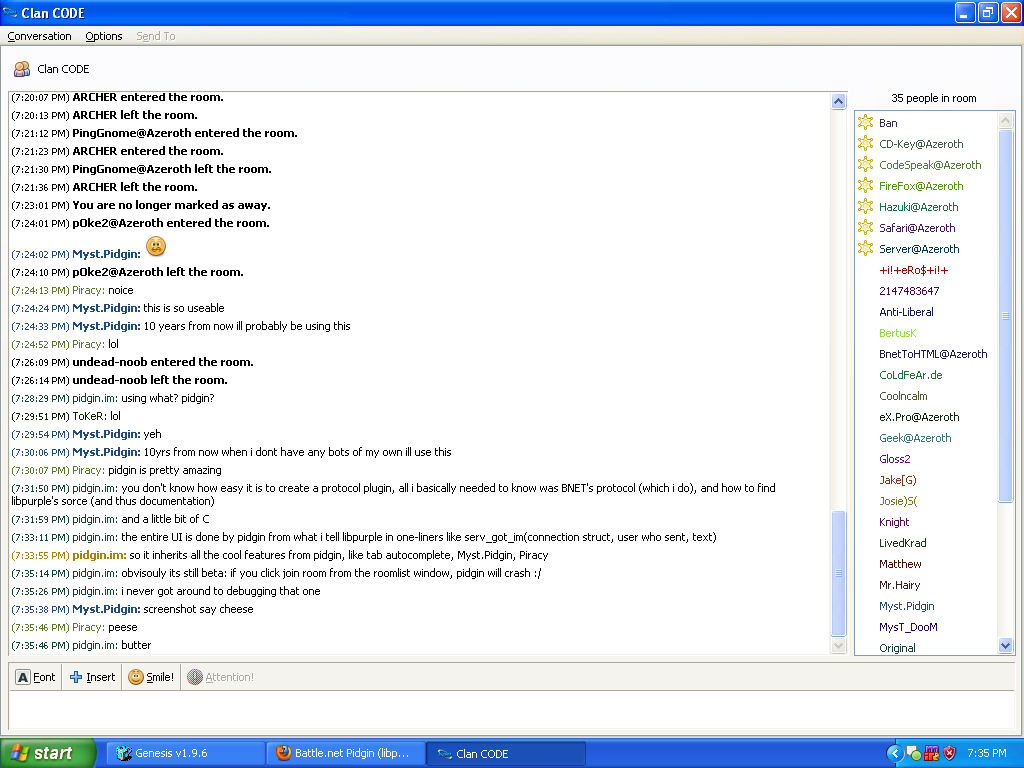Open the Smile emoticon picker
This screenshot has height=768, width=1024.
click(x=151, y=677)
